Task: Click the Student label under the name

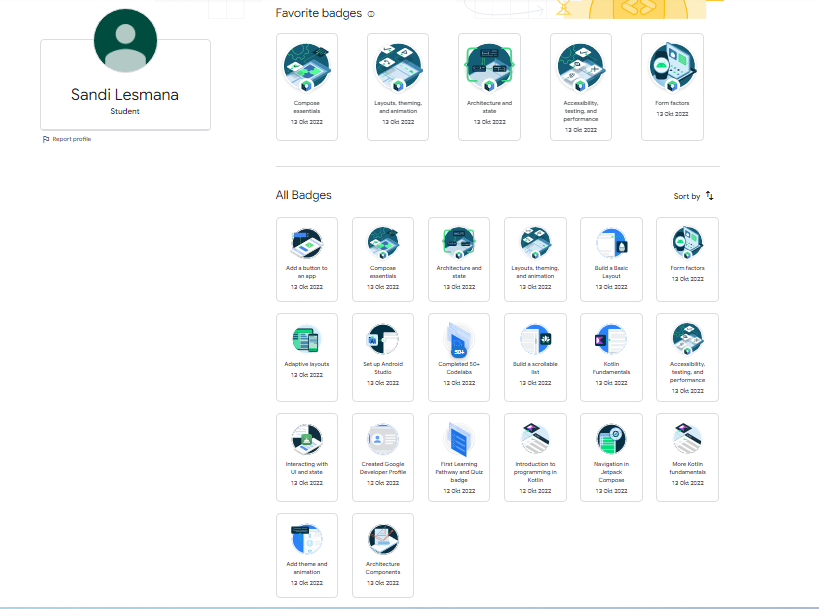Action: pos(125,111)
